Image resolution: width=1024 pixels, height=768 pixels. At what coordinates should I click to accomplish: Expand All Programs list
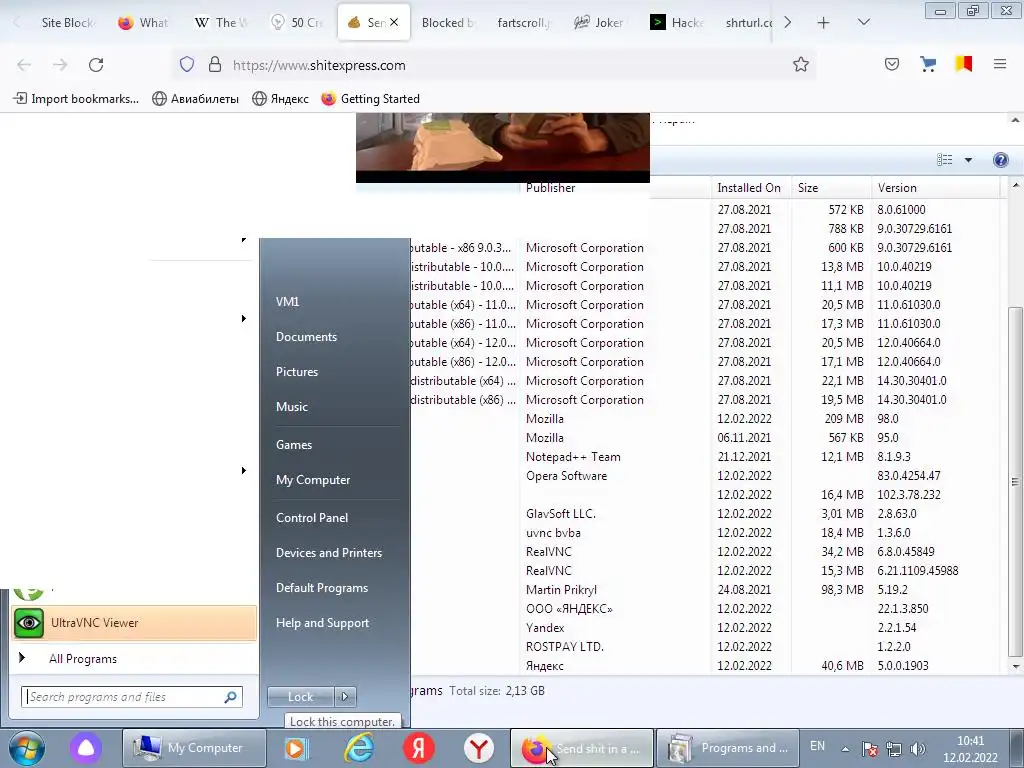point(83,659)
